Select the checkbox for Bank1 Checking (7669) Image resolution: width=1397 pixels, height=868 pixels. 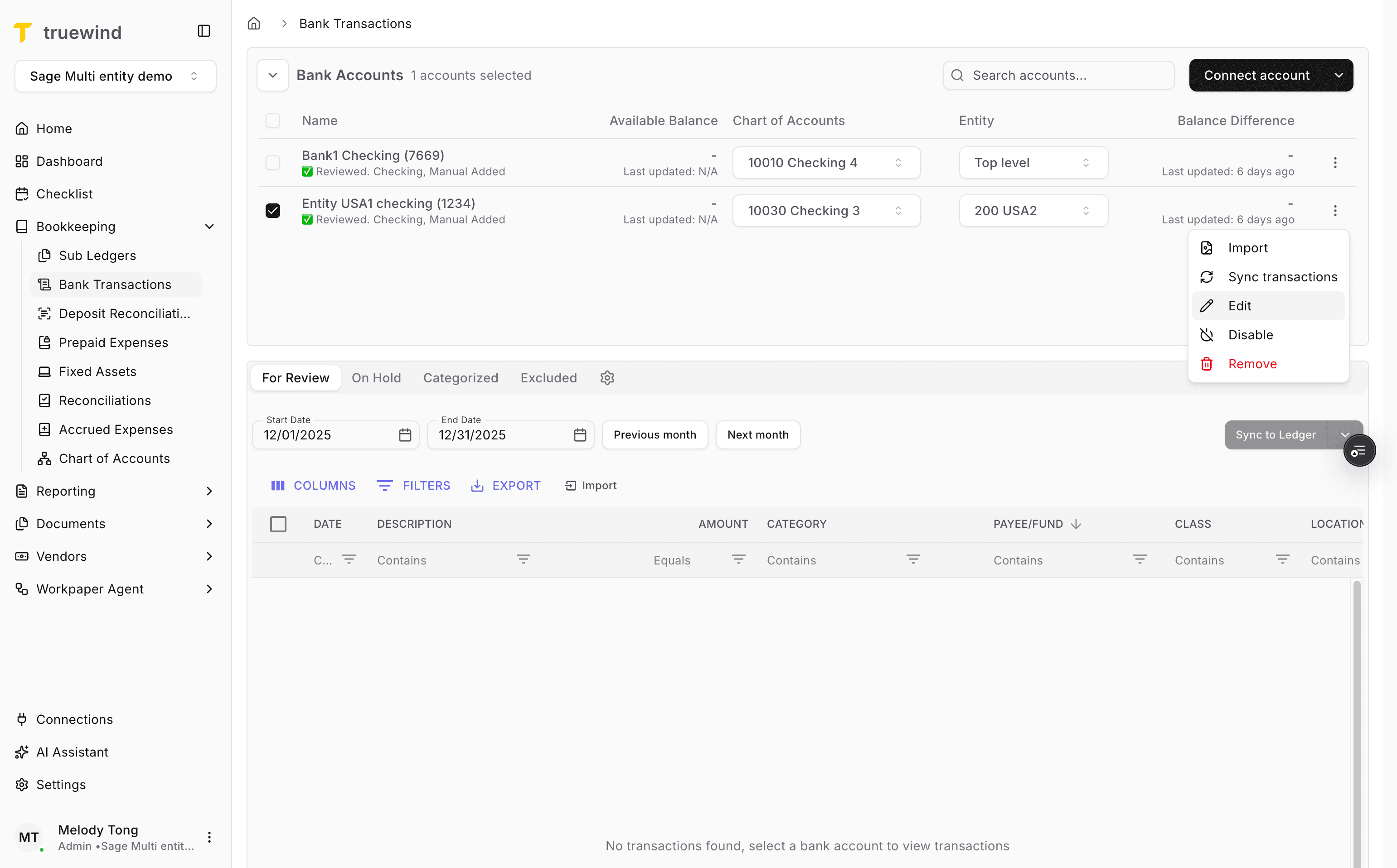[272, 163]
